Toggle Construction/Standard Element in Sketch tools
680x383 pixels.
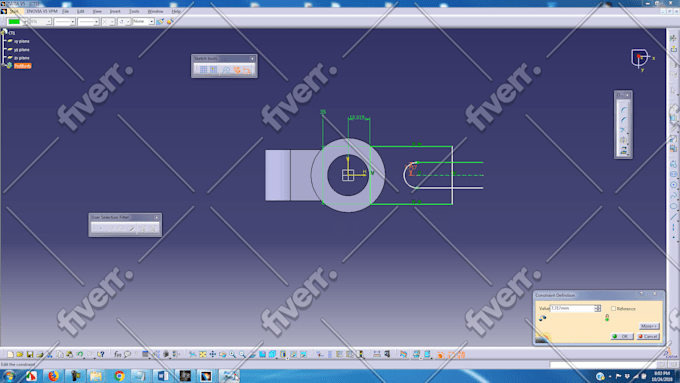tap(226, 70)
